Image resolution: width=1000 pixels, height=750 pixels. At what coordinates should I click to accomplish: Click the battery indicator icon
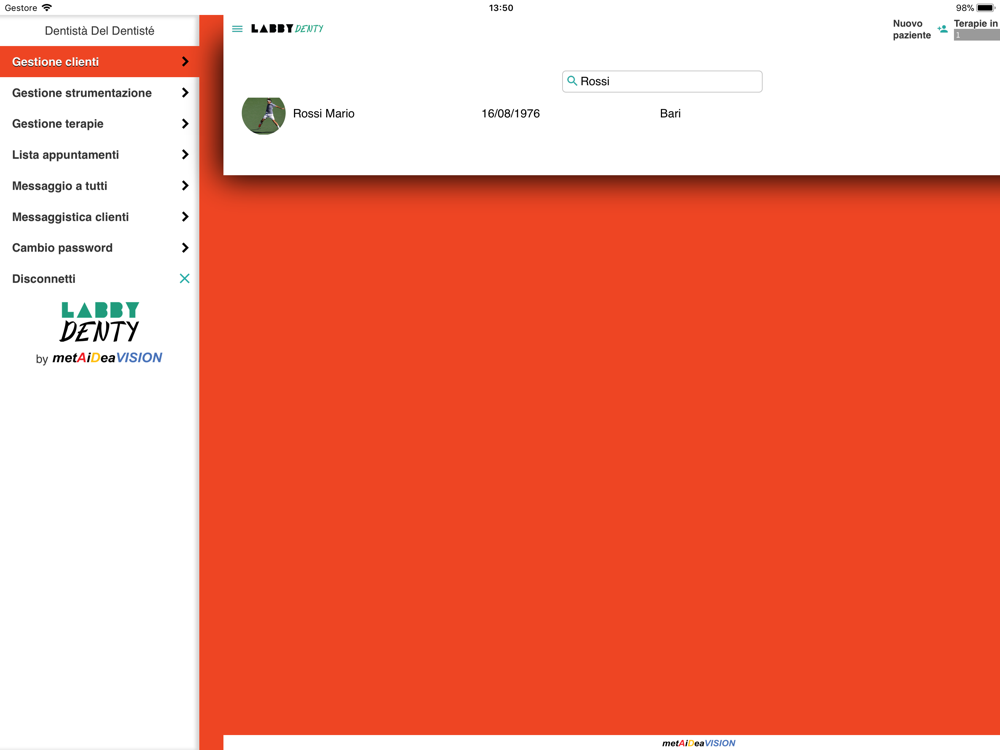[985, 8]
